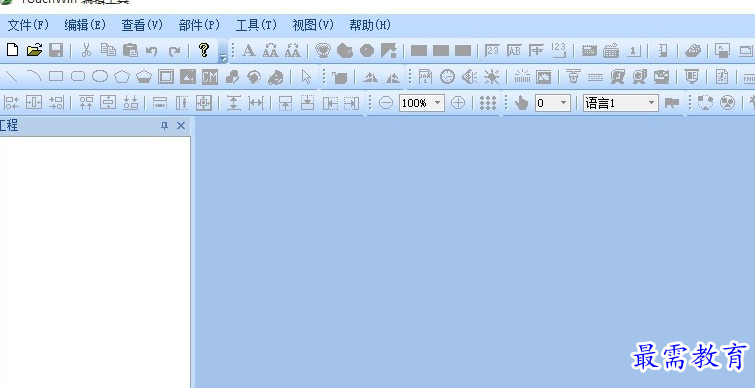Insert the indicator lamp component
The height and width of the screenshot is (388, 755).
tap(323, 51)
